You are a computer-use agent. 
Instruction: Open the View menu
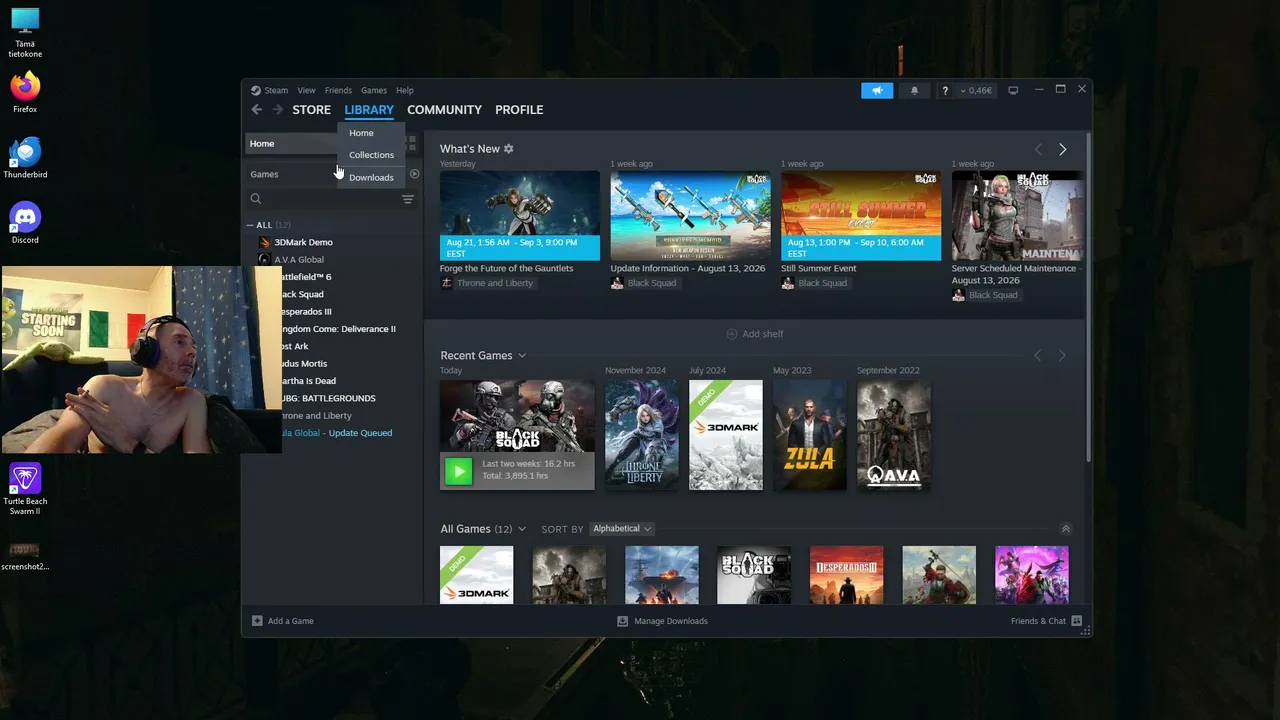(x=306, y=90)
